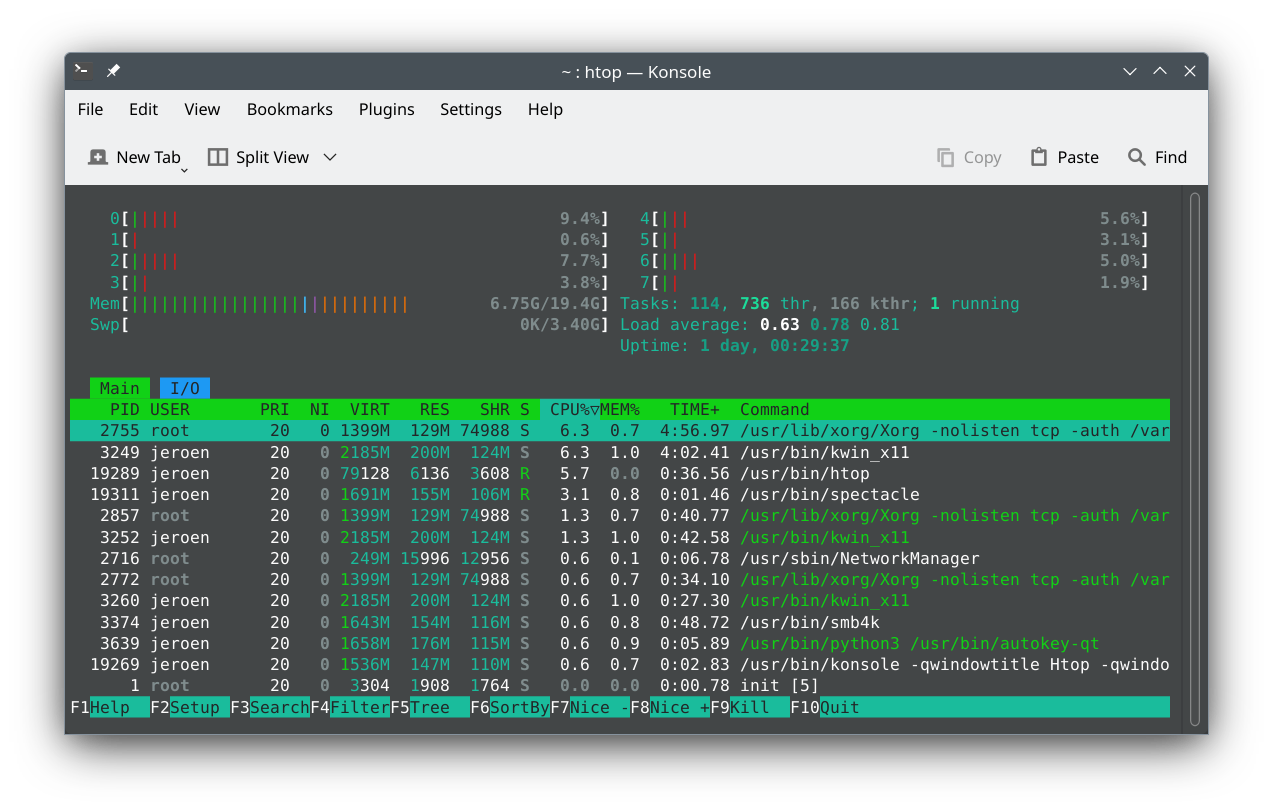Minimize the Konsole window
The height and width of the screenshot is (811, 1273).
coord(1130,71)
